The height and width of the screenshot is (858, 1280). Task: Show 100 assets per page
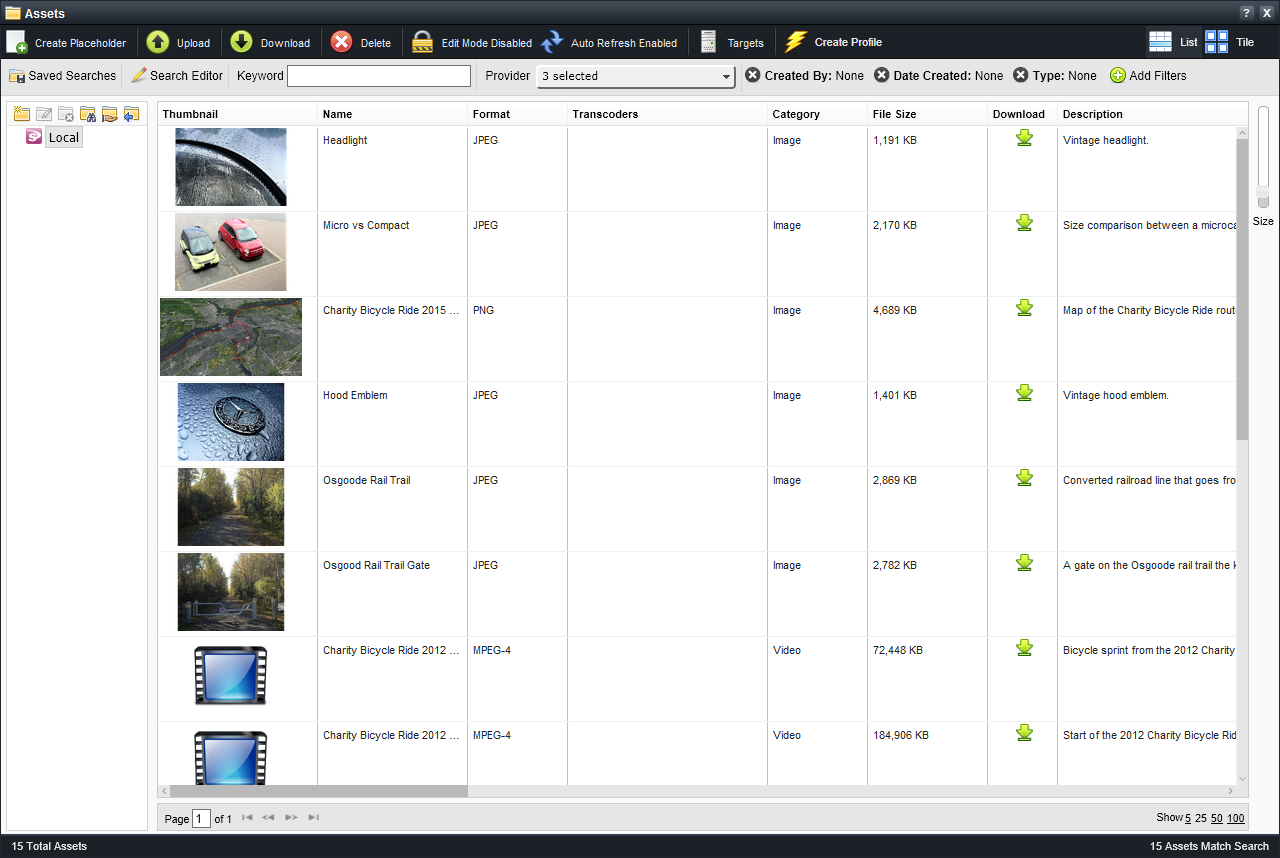tap(1235, 818)
